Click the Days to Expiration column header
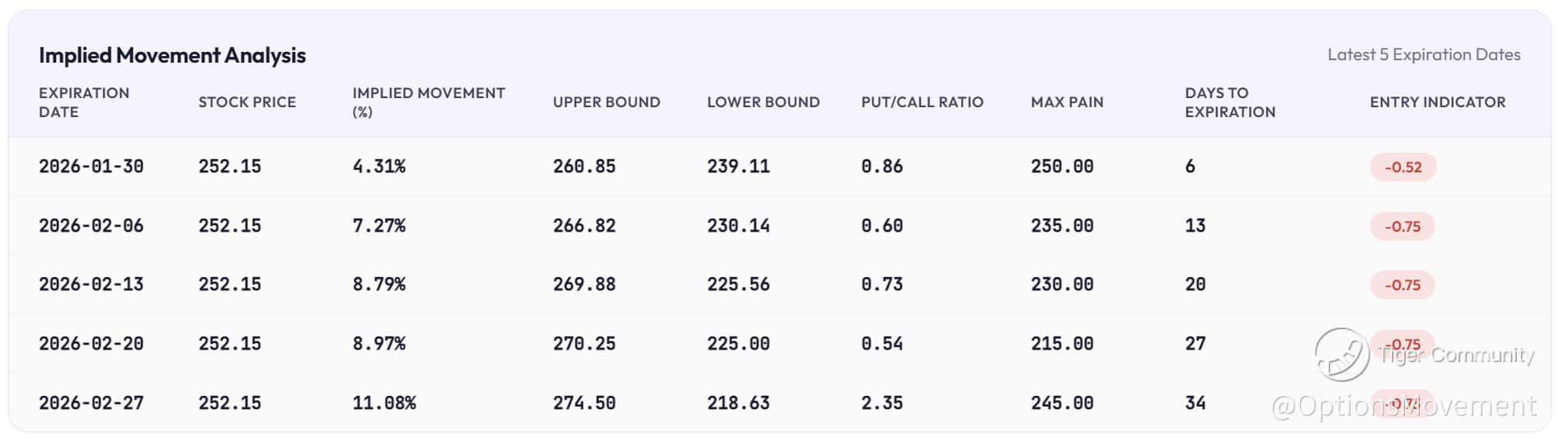This screenshot has width=1568, height=442. tap(1229, 102)
